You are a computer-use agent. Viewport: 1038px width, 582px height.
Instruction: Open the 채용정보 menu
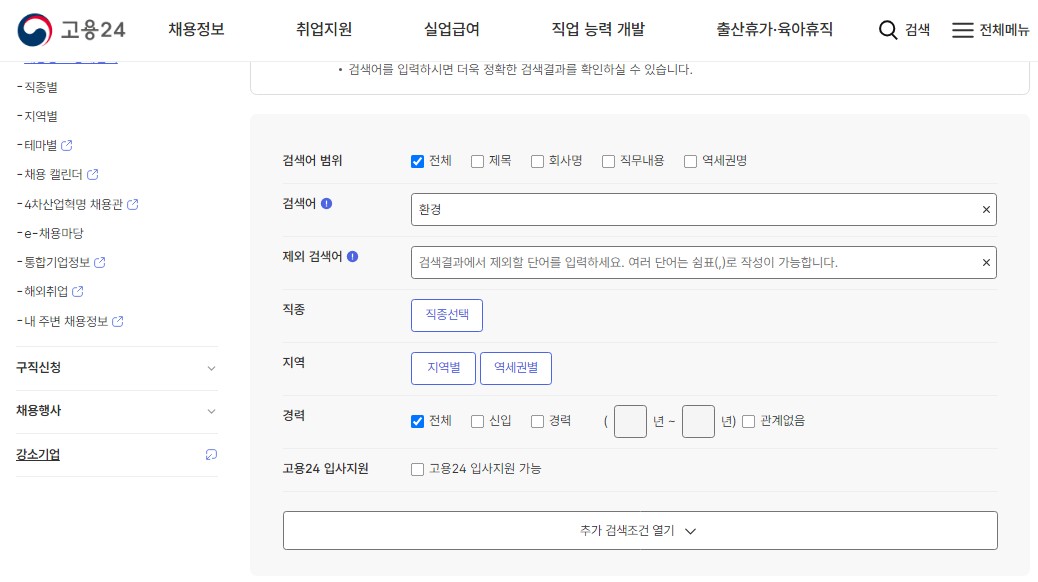[197, 30]
